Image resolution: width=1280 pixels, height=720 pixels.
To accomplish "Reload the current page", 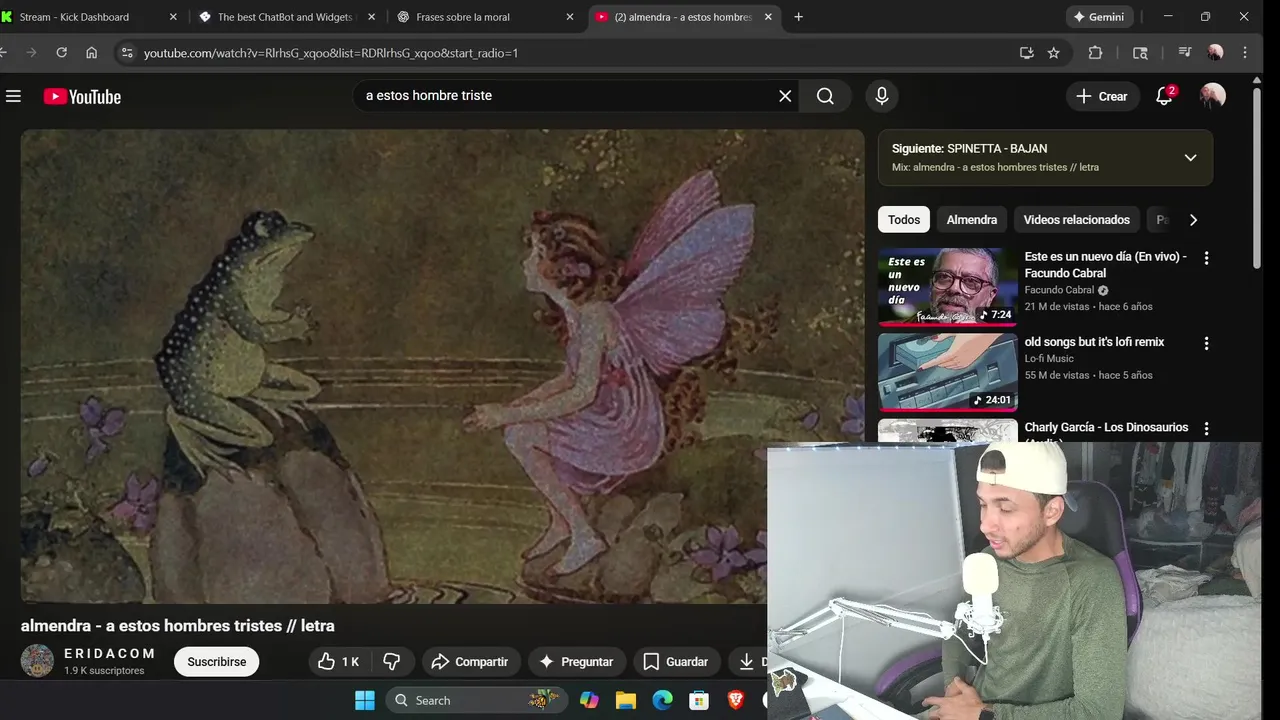I will [x=62, y=53].
